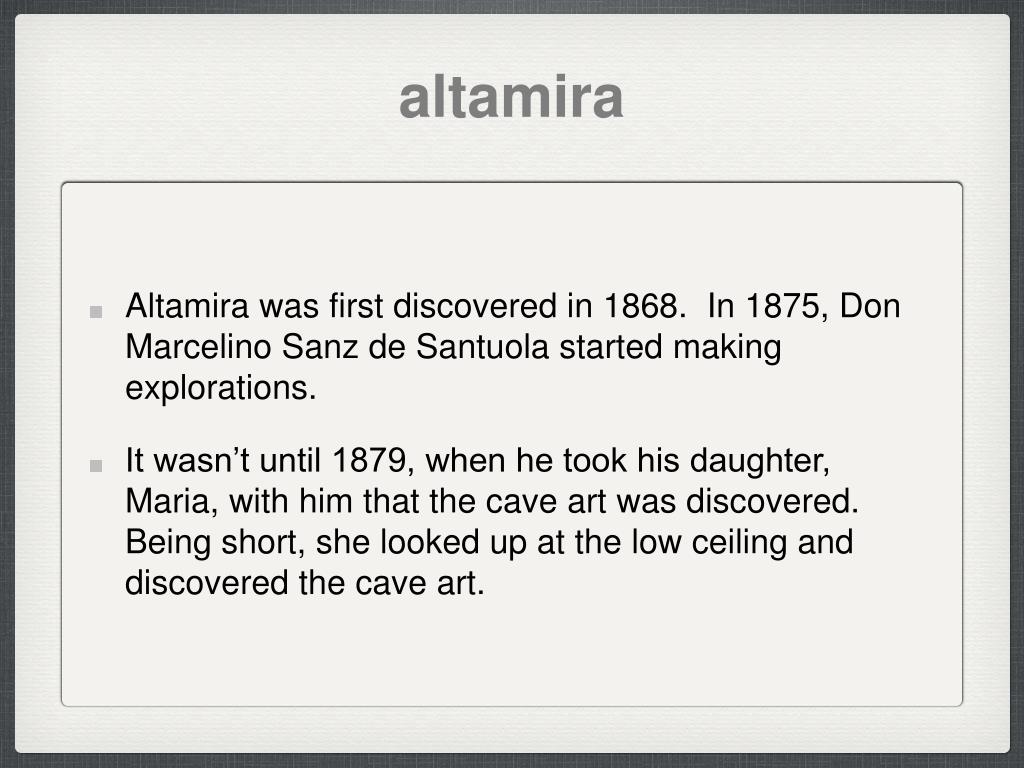Select the first gray square bullet marker
The height and width of the screenshot is (768, 1024).
point(96,312)
